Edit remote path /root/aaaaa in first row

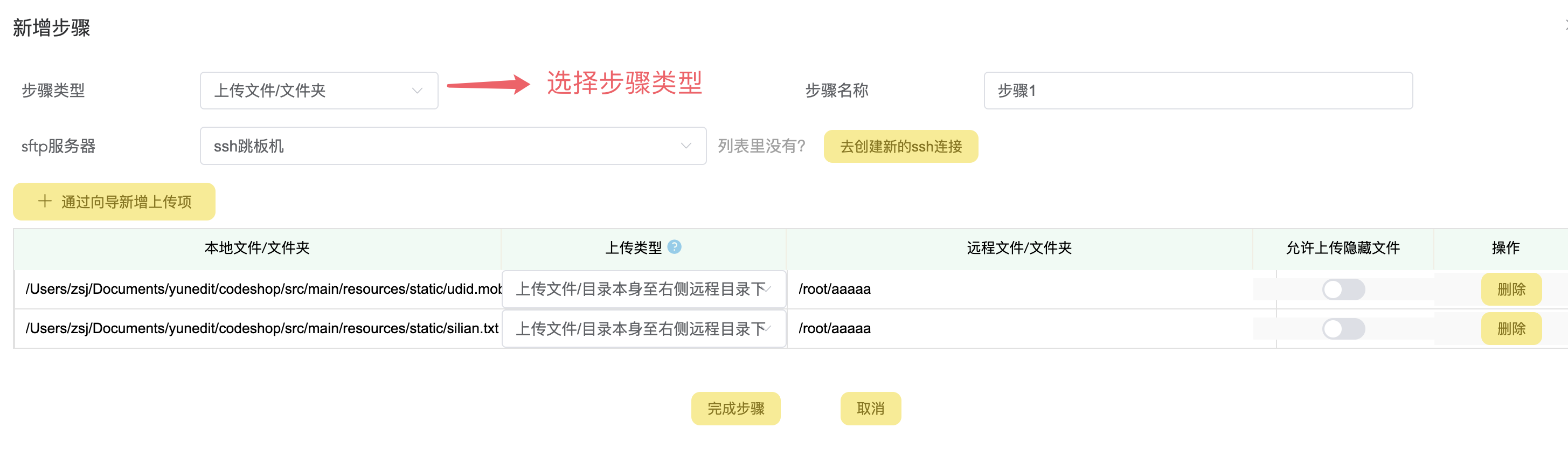click(x=1018, y=289)
